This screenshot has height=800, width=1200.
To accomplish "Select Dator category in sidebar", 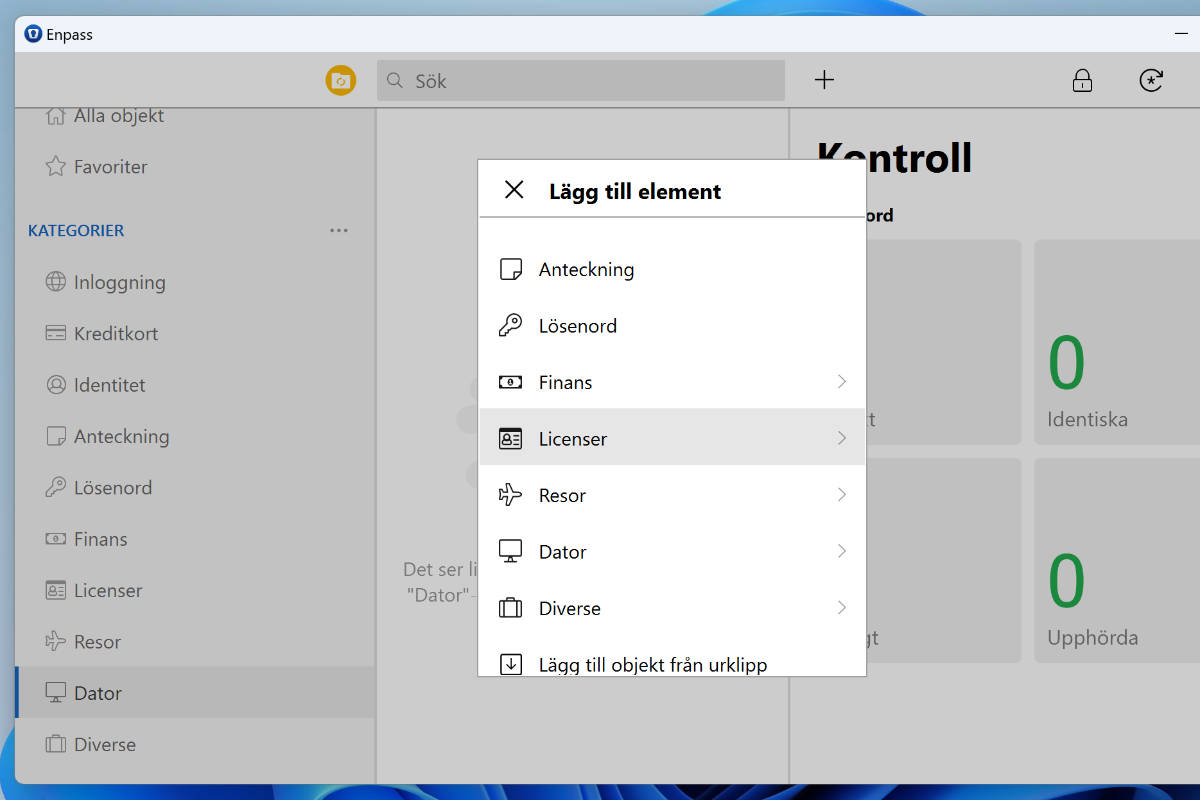I will point(195,693).
